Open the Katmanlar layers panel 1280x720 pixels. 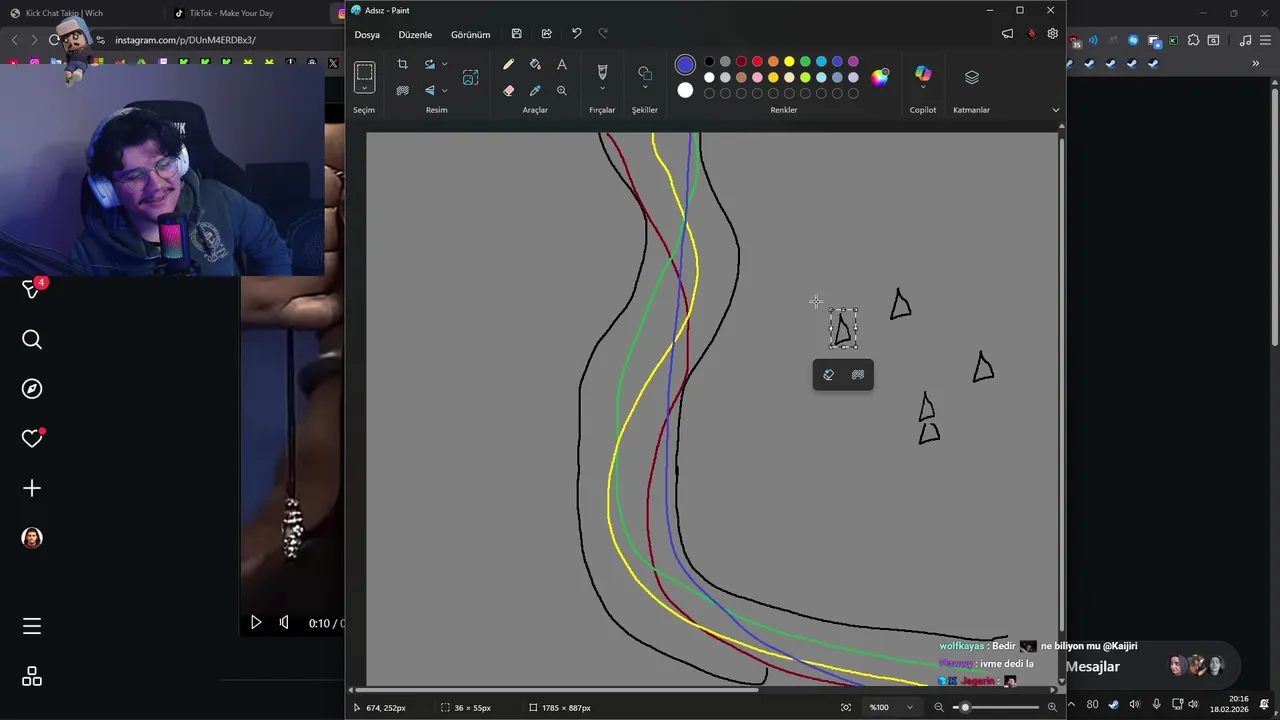tap(971, 77)
